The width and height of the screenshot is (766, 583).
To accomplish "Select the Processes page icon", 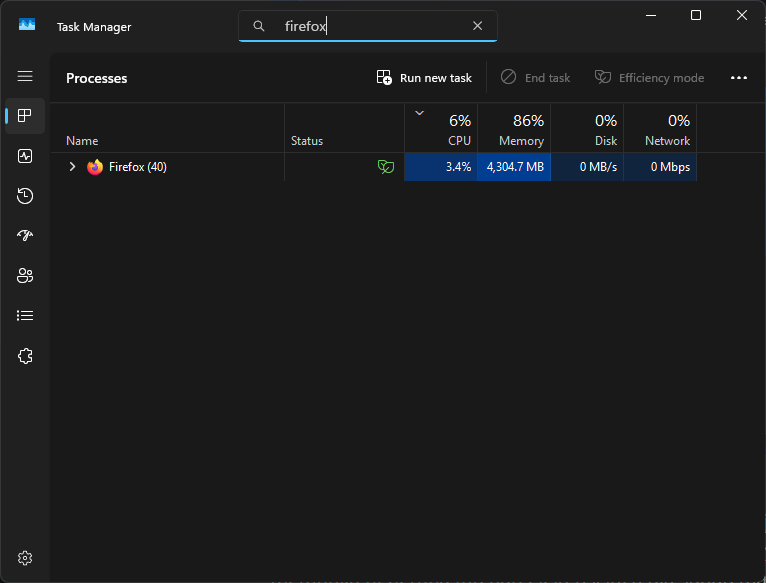I will 25,116.
